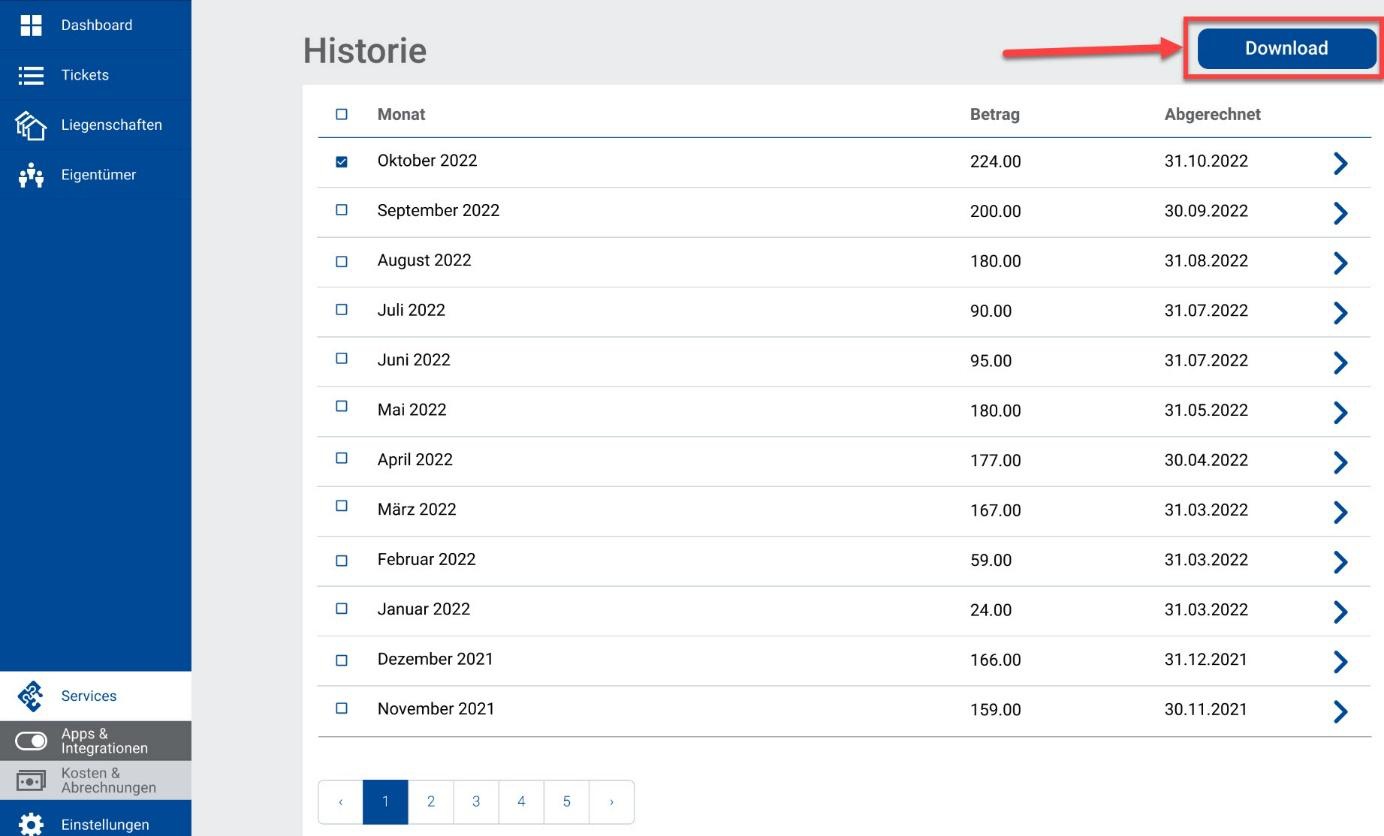The width and height of the screenshot is (1384, 836).
Task: Expand the Juni 2022 row arrow
Action: (1341, 363)
